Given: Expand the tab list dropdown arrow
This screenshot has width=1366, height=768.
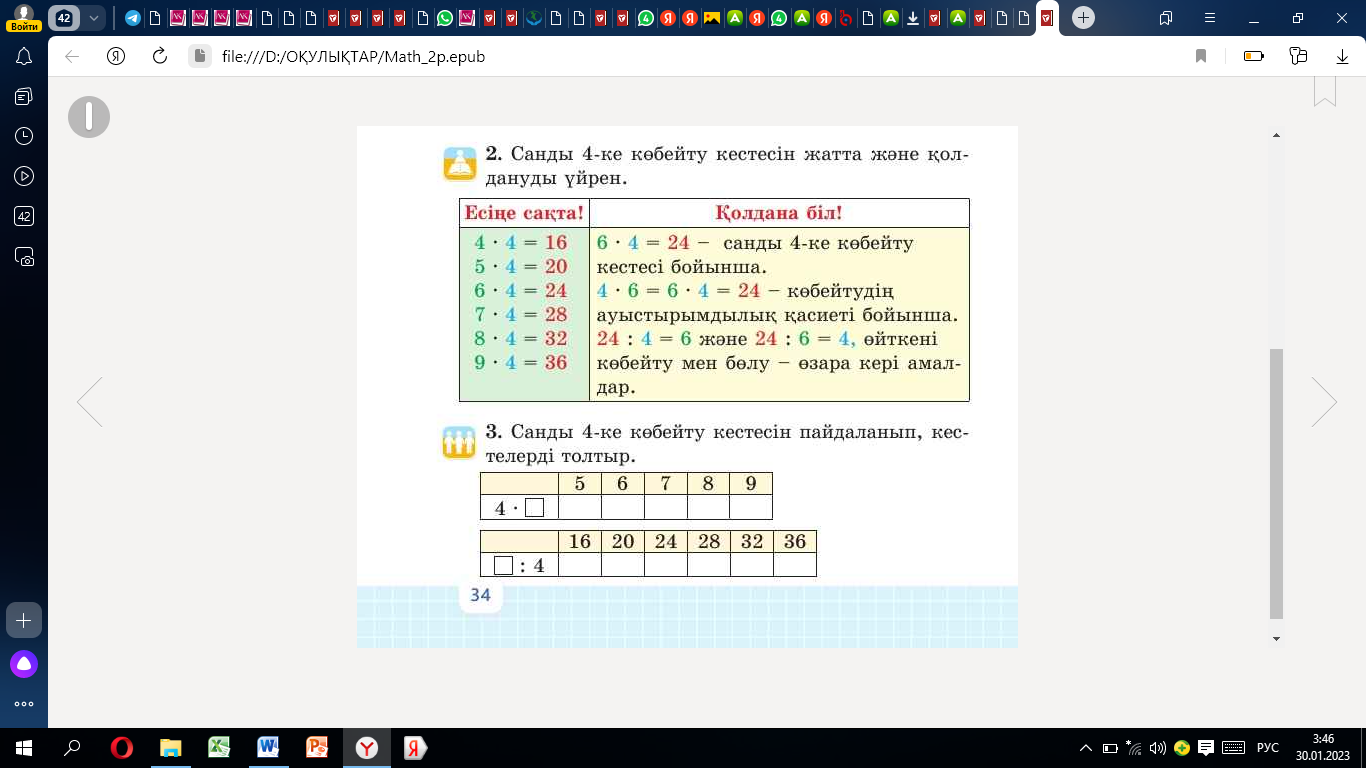Looking at the screenshot, I should pyautogui.click(x=94, y=18).
